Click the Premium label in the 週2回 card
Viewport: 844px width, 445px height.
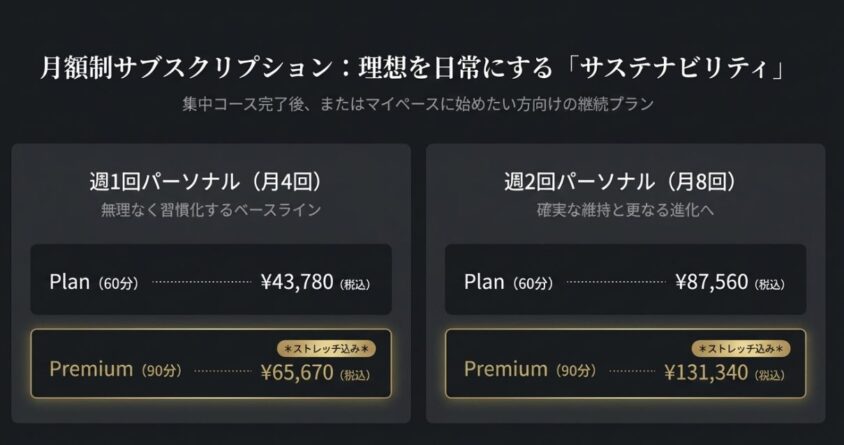pos(506,369)
